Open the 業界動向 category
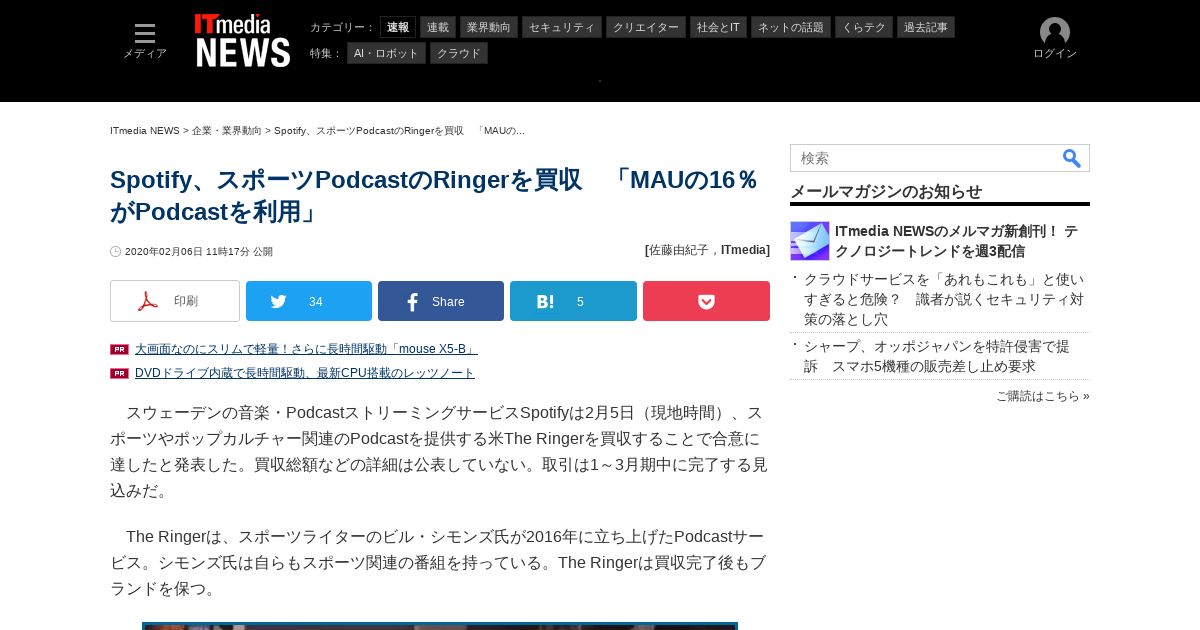The width and height of the screenshot is (1200, 630). (x=489, y=27)
